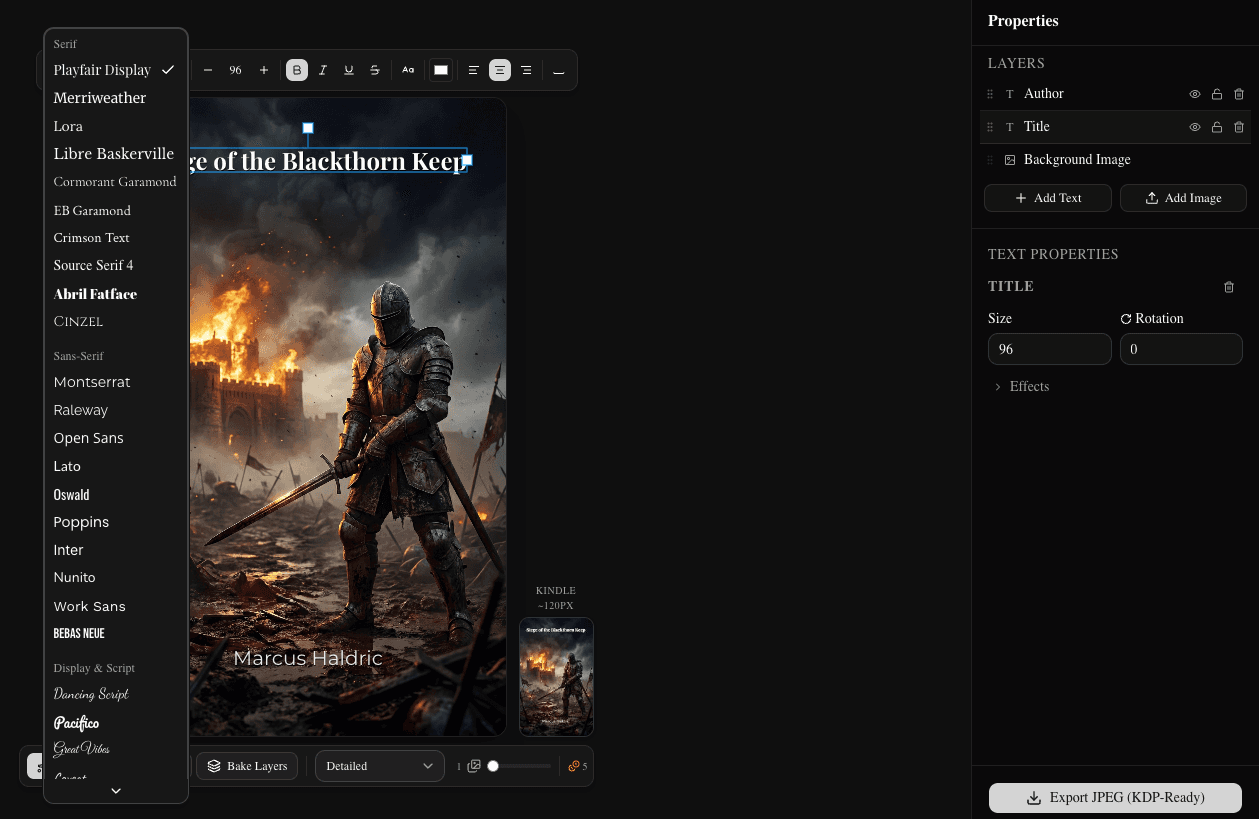Open the Detailed style dropdown
The image size is (1259, 819).
point(379,765)
